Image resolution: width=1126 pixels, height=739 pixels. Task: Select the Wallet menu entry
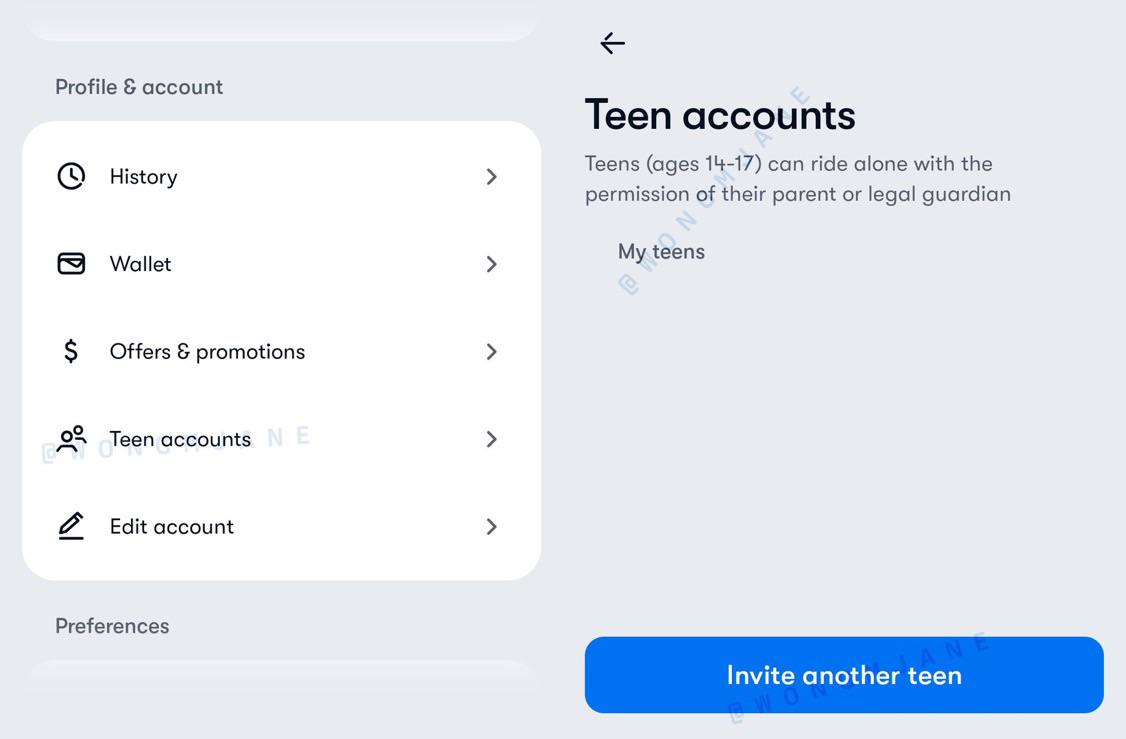[140, 264]
